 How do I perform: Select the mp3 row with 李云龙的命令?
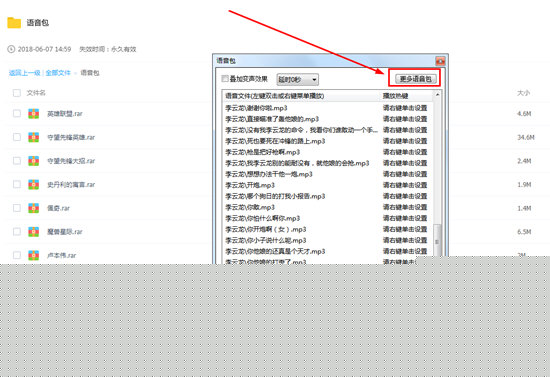point(302,130)
